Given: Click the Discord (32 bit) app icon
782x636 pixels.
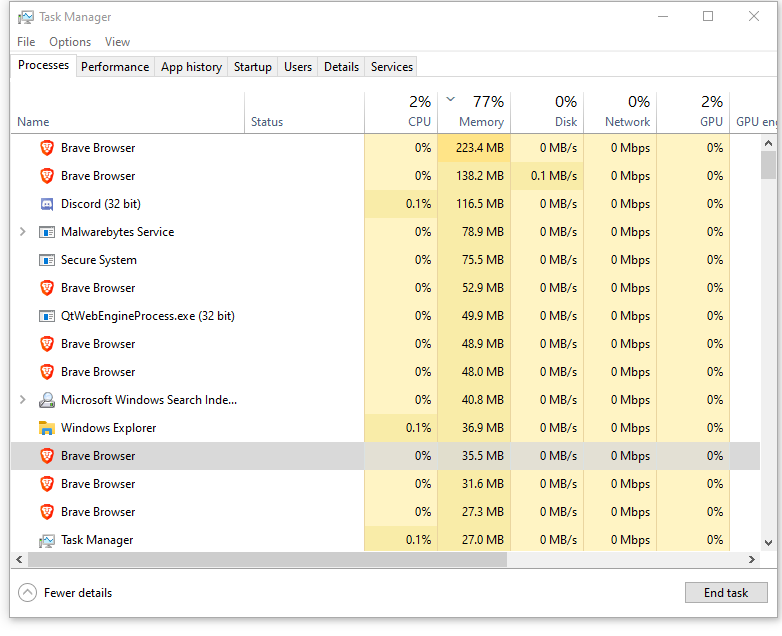Looking at the screenshot, I should click(47, 204).
